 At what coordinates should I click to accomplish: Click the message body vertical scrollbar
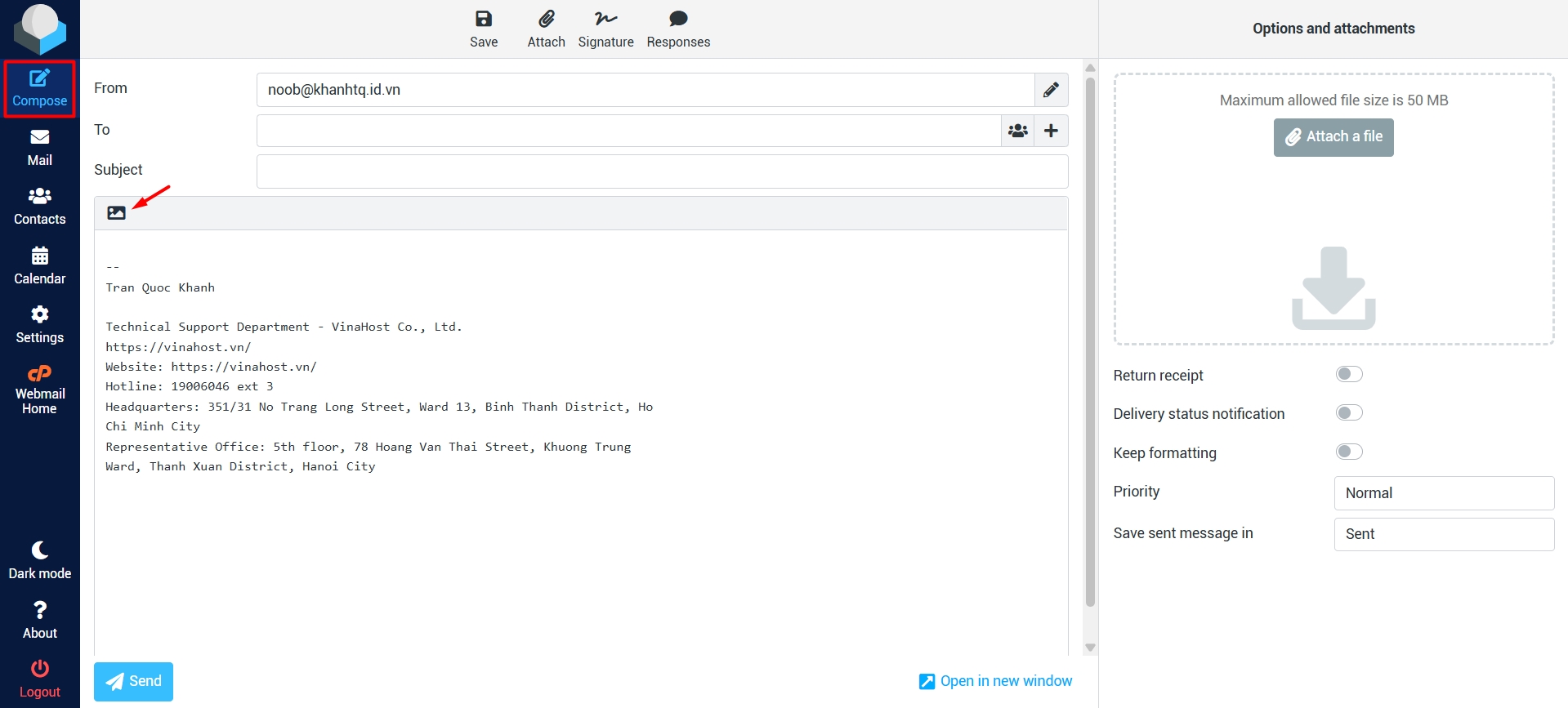point(1090,343)
